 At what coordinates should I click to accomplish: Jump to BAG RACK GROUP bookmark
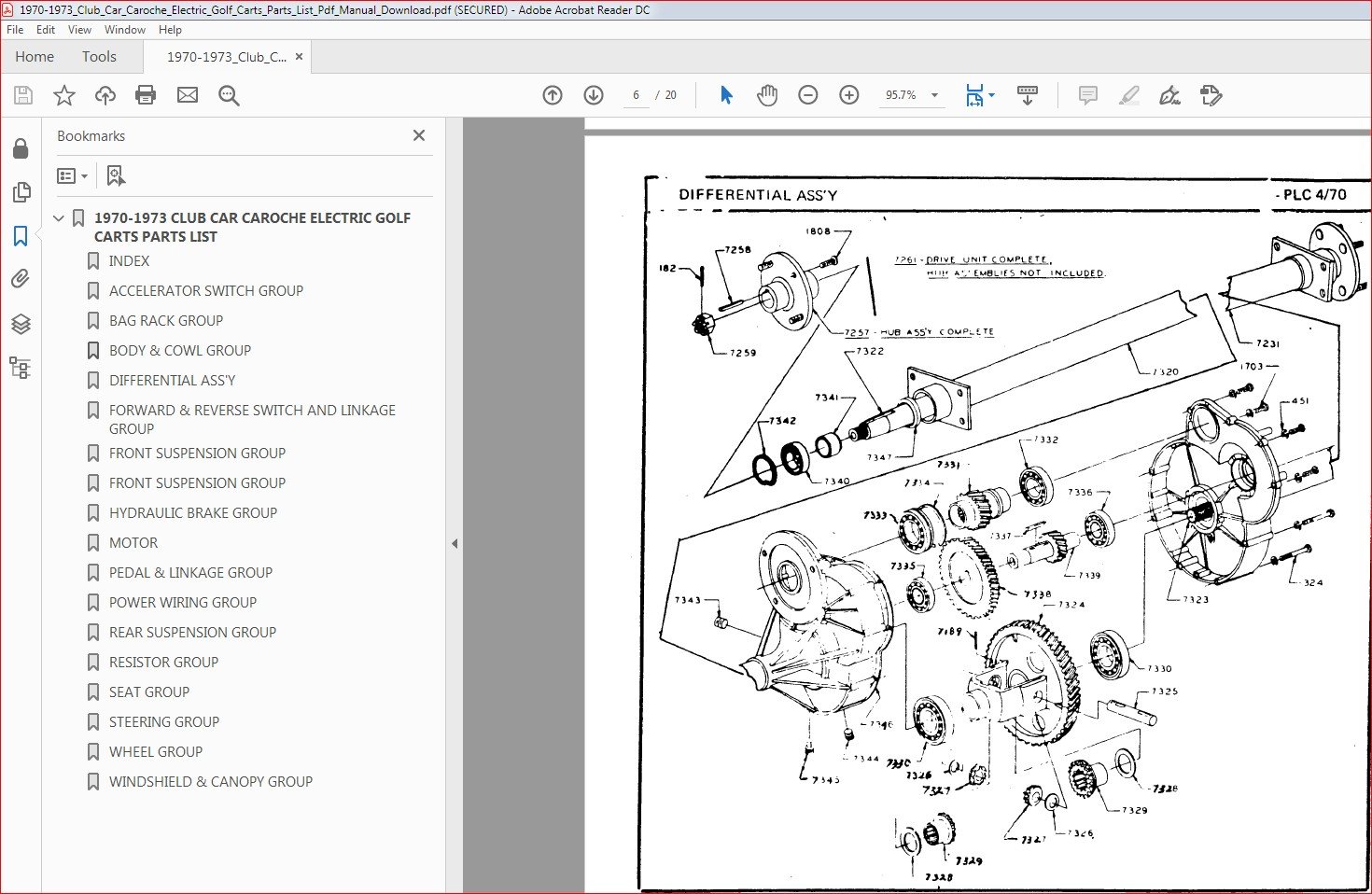166,321
